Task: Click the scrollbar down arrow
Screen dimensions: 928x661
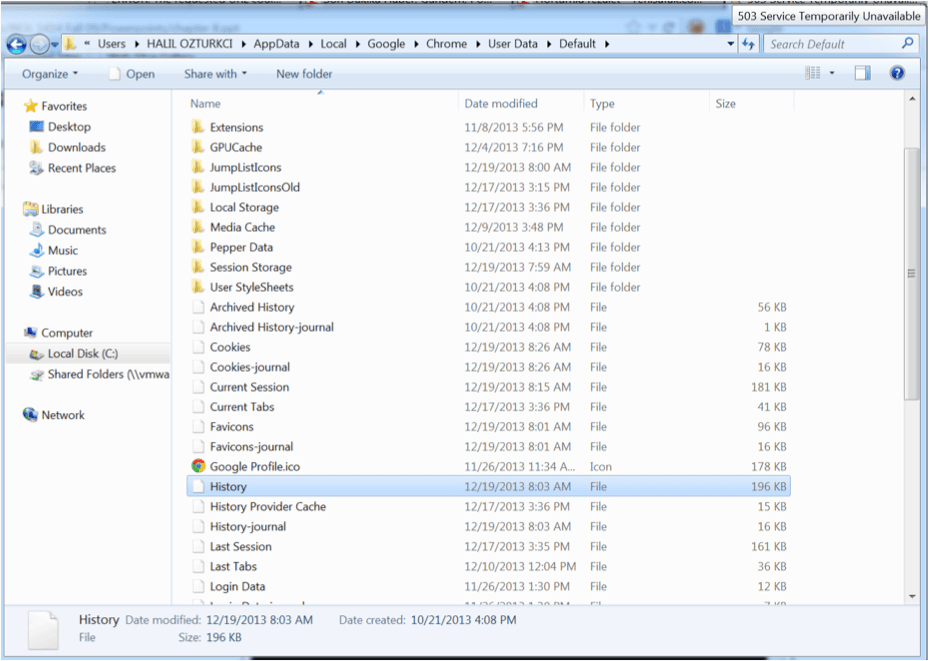Action: (x=911, y=596)
